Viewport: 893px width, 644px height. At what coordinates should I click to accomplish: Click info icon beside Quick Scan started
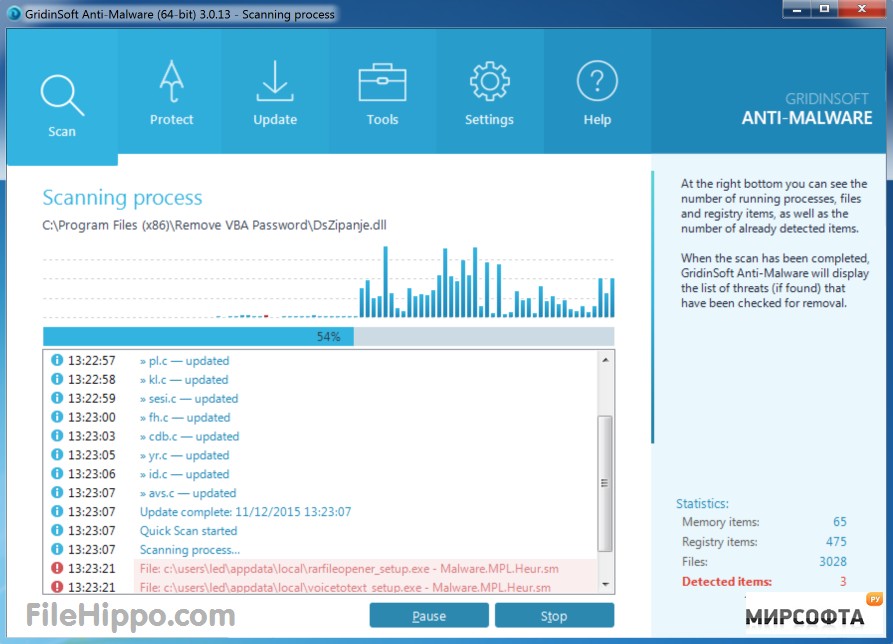point(57,530)
